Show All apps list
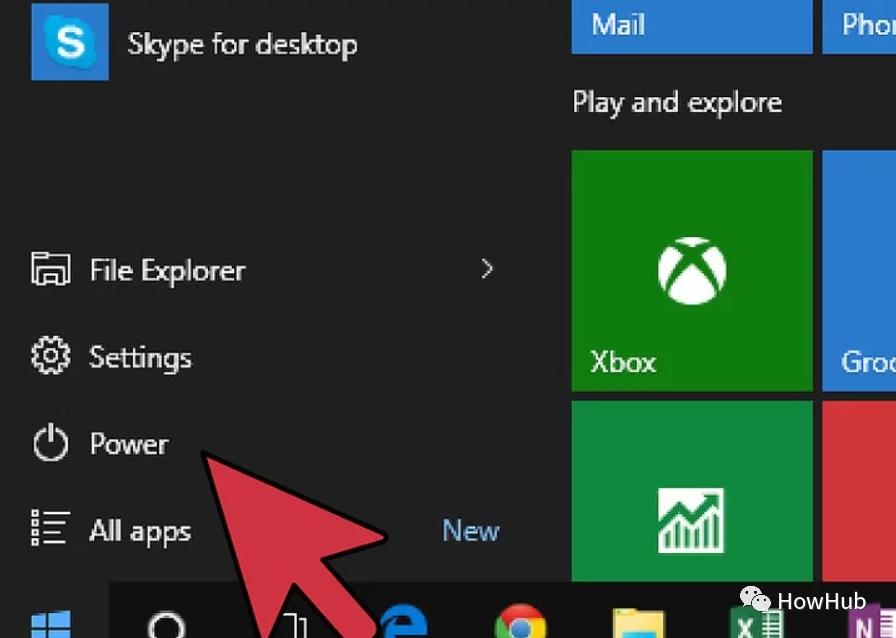Image resolution: width=896 pixels, height=638 pixels. tap(111, 530)
